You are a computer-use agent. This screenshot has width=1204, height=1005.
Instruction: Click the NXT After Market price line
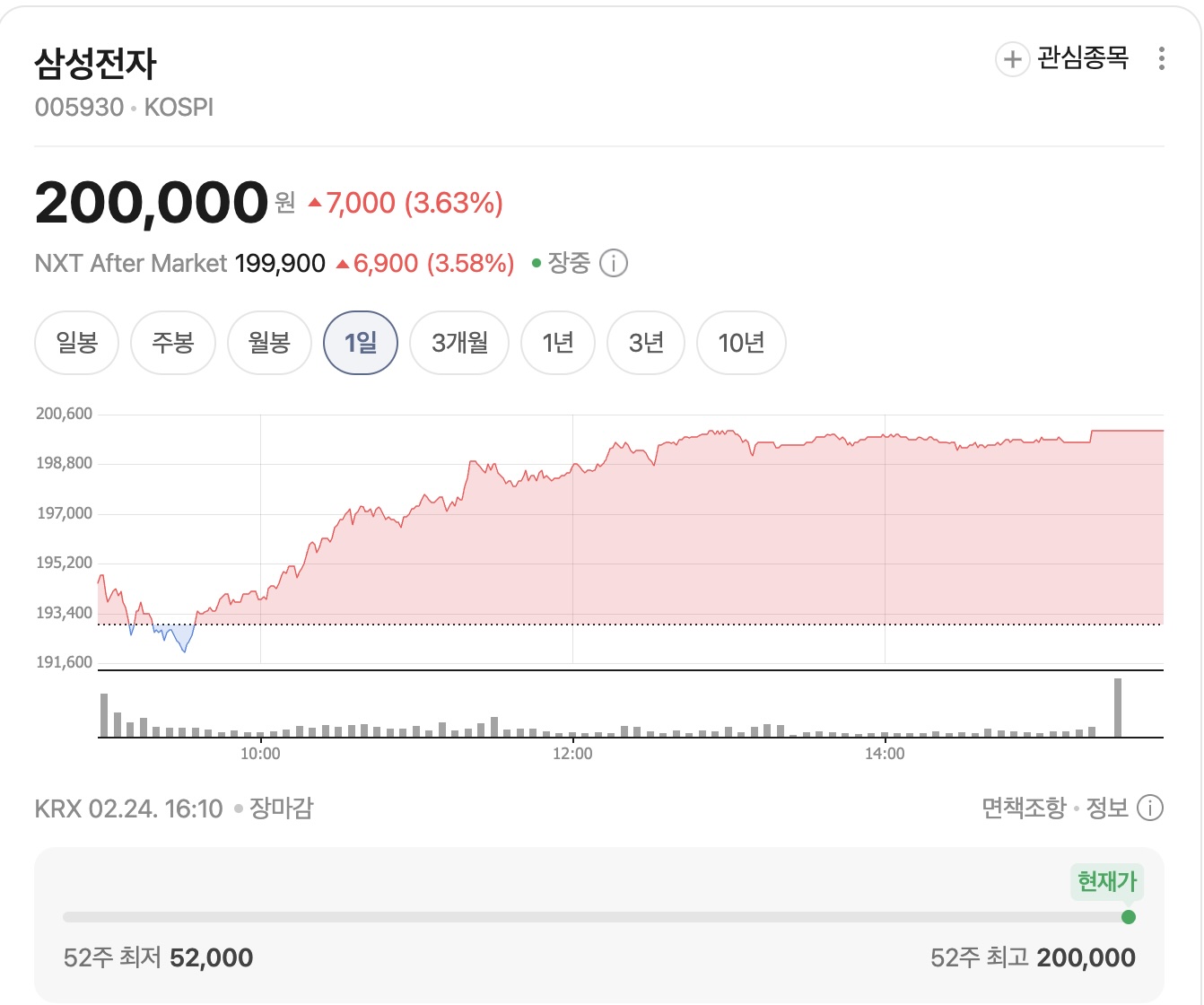[x=274, y=264]
